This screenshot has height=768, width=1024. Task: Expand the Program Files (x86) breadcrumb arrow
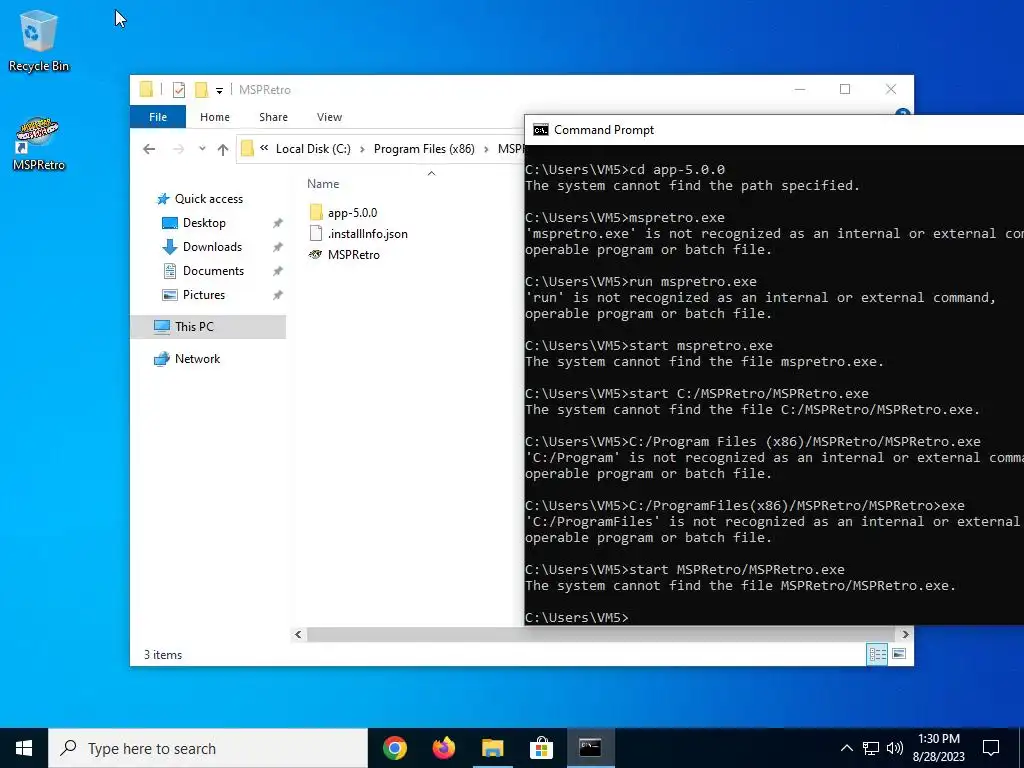tap(487, 149)
